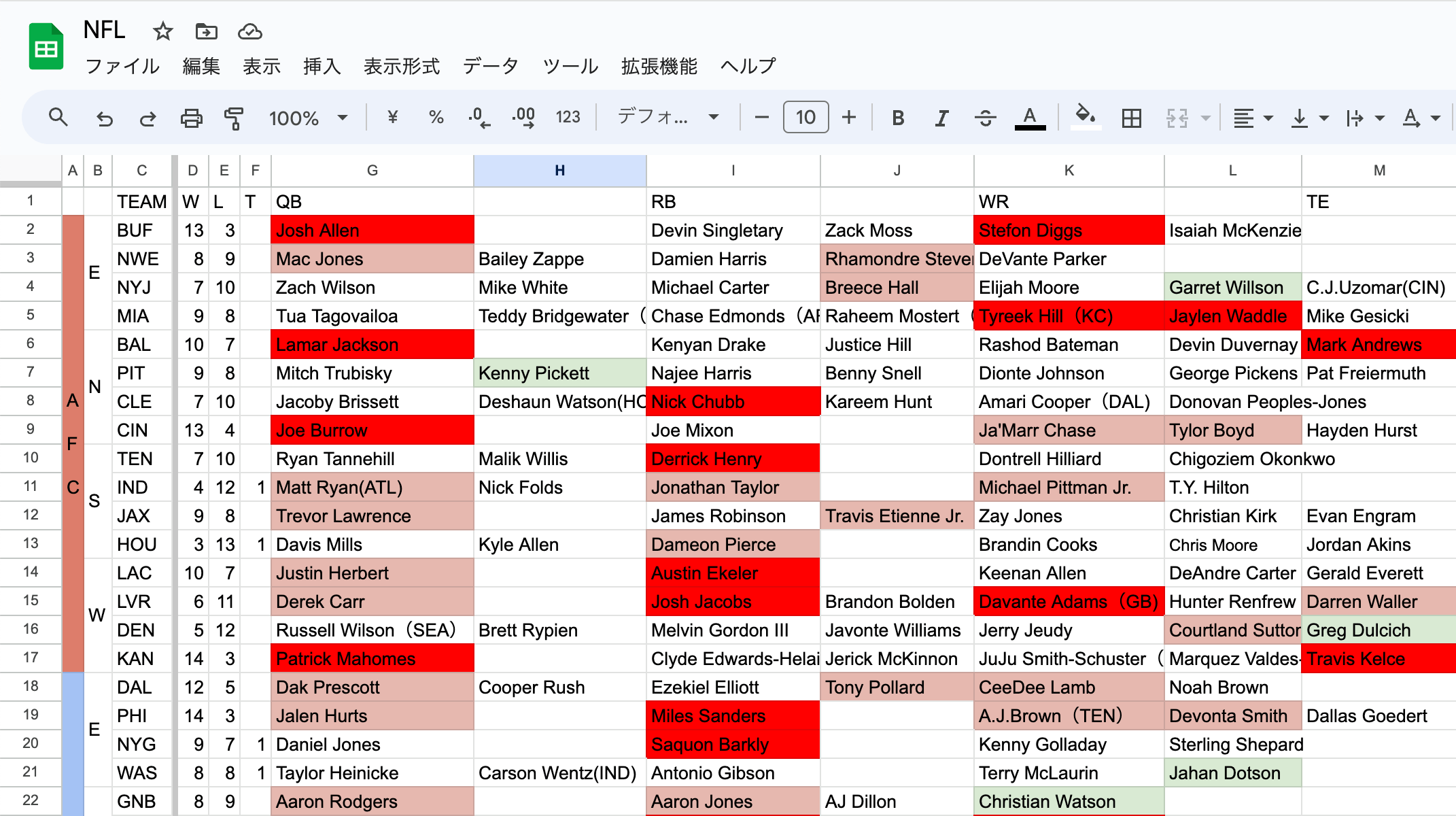Check the cloud save status icon
This screenshot has height=816, width=1456.
tap(249, 31)
